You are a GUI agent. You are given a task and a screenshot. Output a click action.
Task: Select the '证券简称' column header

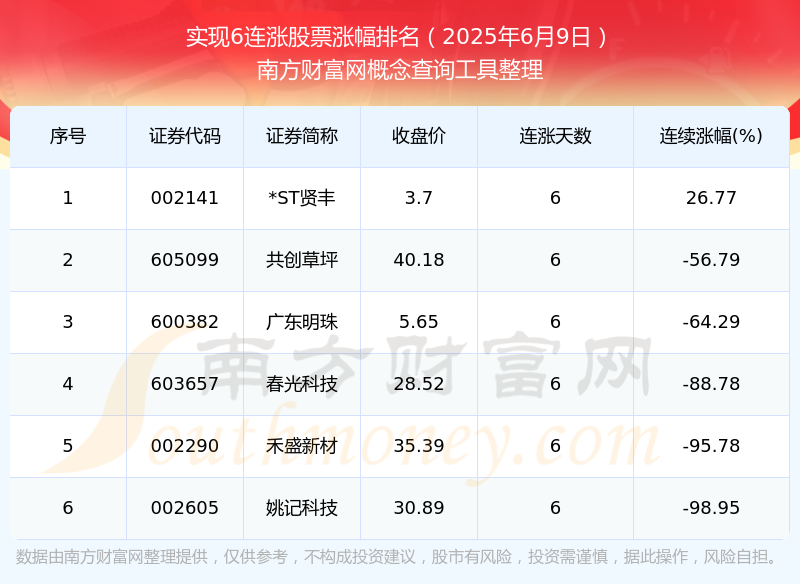pyautogui.click(x=302, y=136)
